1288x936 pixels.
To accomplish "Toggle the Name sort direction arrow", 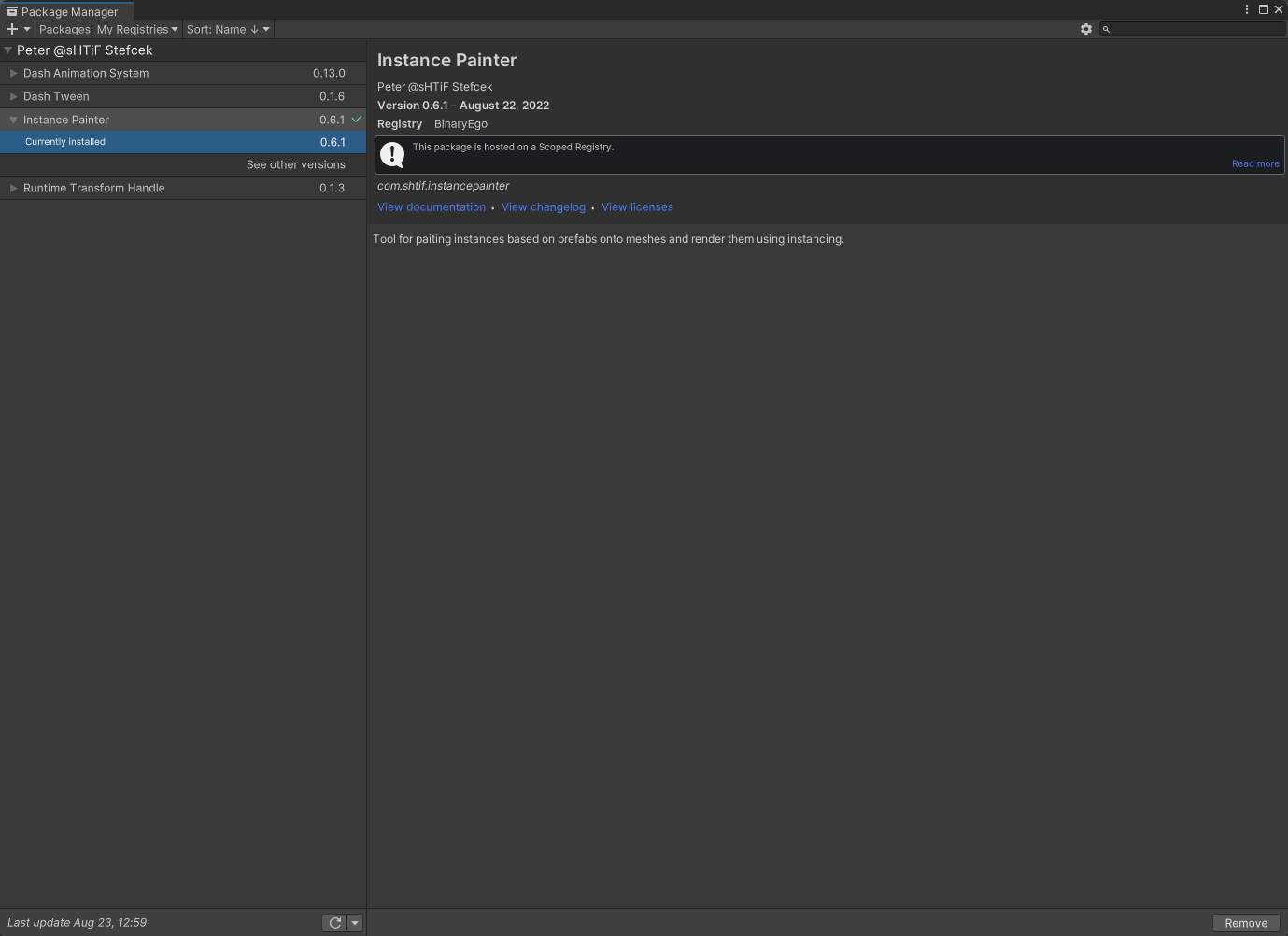I will pos(253,29).
